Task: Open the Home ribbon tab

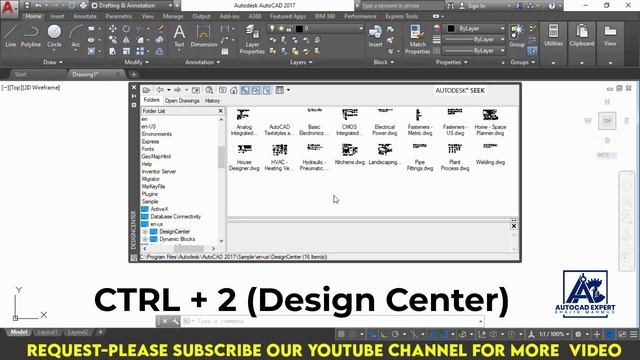Action: [x=33, y=16]
